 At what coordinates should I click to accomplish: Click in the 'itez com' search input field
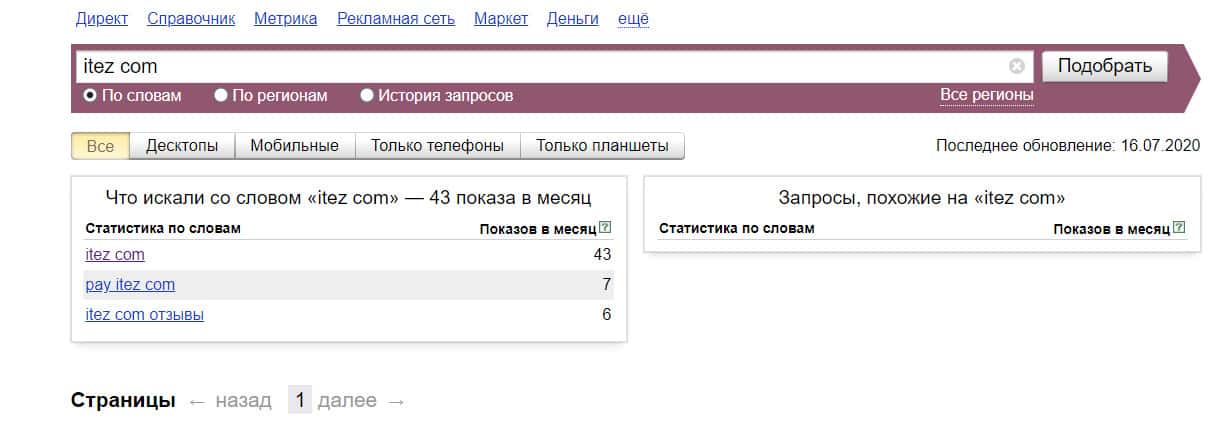click(540, 67)
